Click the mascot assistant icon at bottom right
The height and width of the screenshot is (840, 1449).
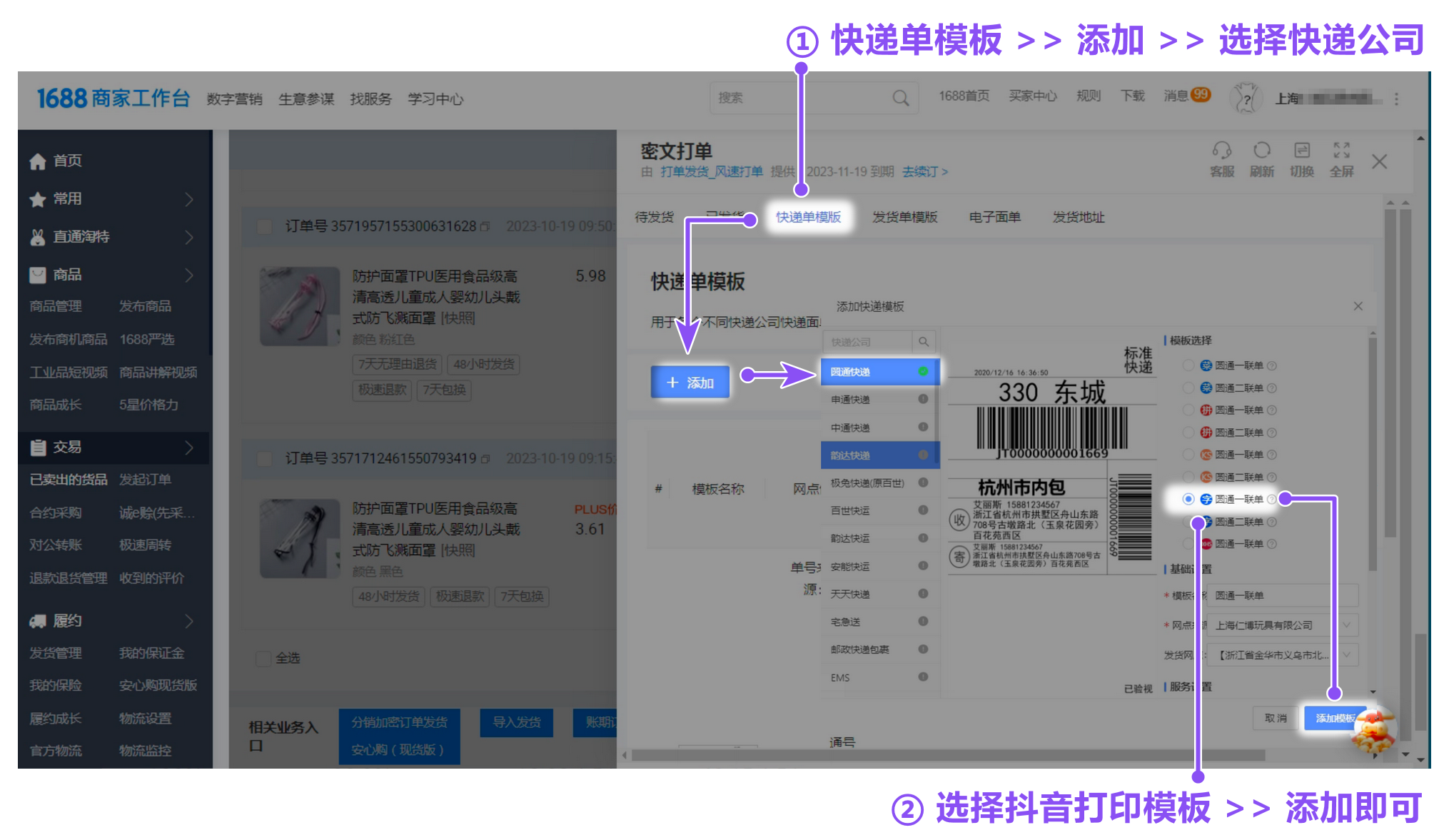point(1374,729)
